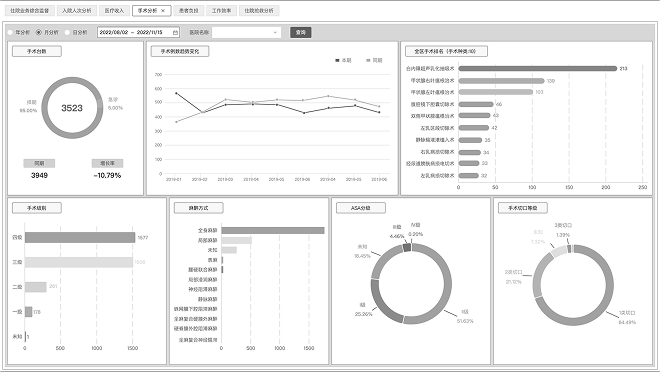The width and height of the screenshot is (660, 372).
Task: Click the 手术台数 panel title button
Action: tap(37, 51)
